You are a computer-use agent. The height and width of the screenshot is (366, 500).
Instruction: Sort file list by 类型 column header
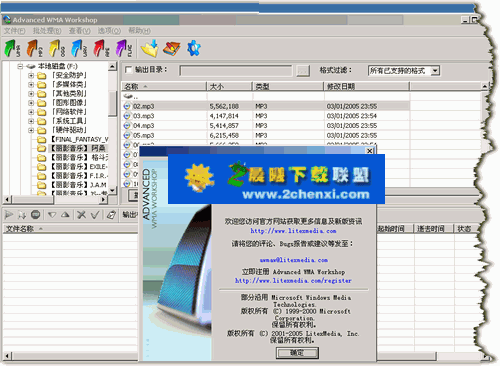(288, 87)
